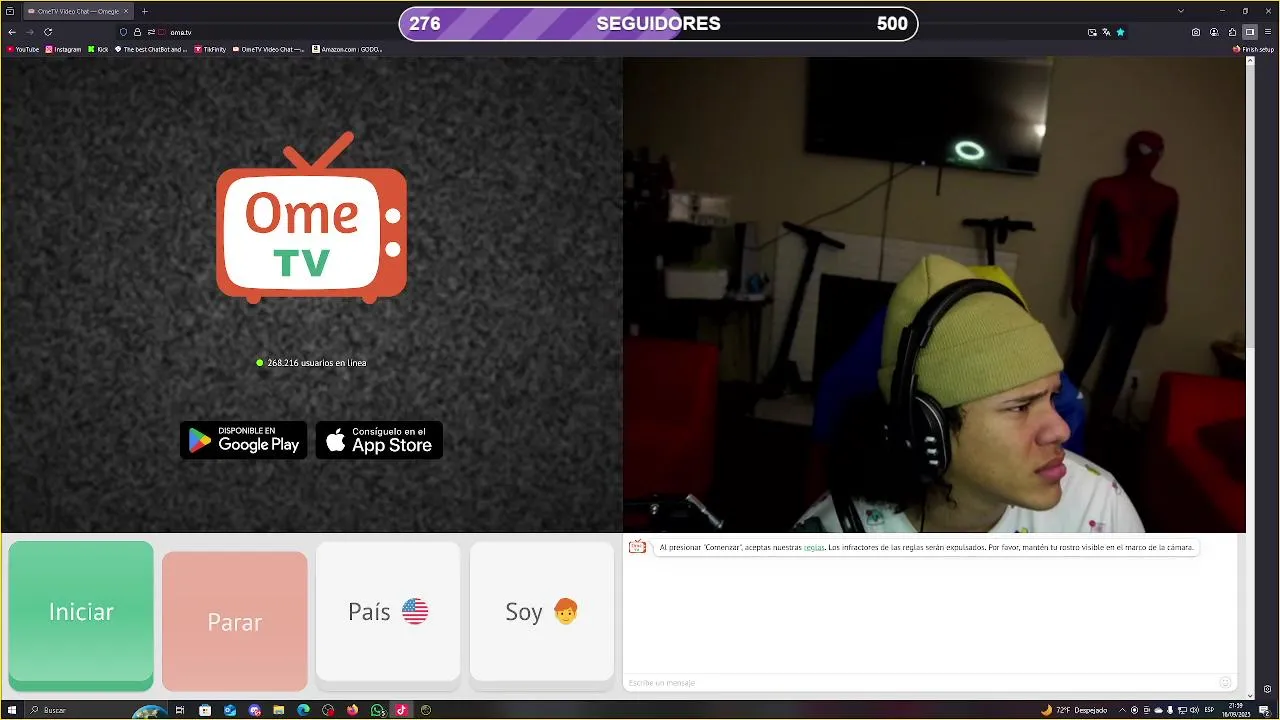Open The best ChatBot bookmark
Screen dimensions: 1280x720
[151, 49]
